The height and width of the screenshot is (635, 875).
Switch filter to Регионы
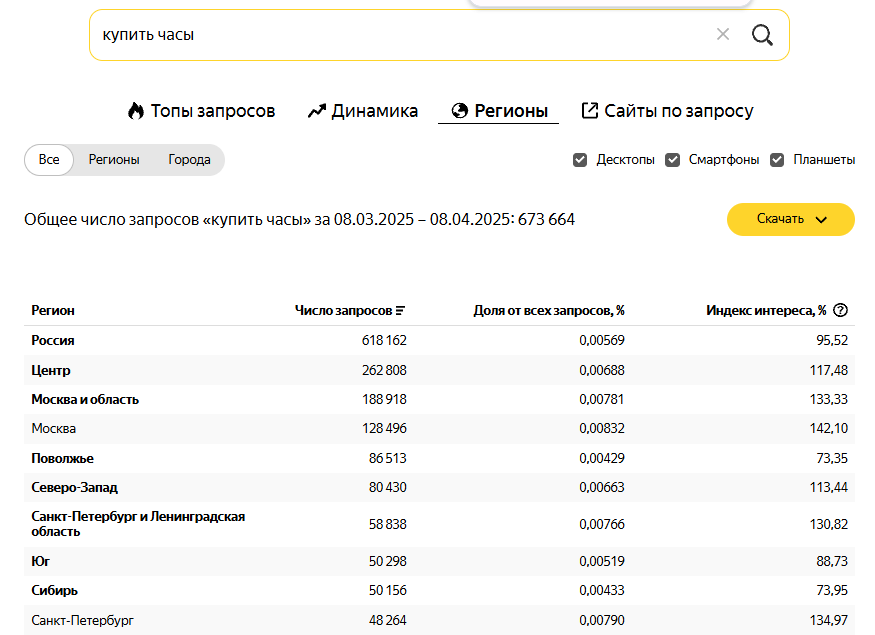[x=114, y=160]
